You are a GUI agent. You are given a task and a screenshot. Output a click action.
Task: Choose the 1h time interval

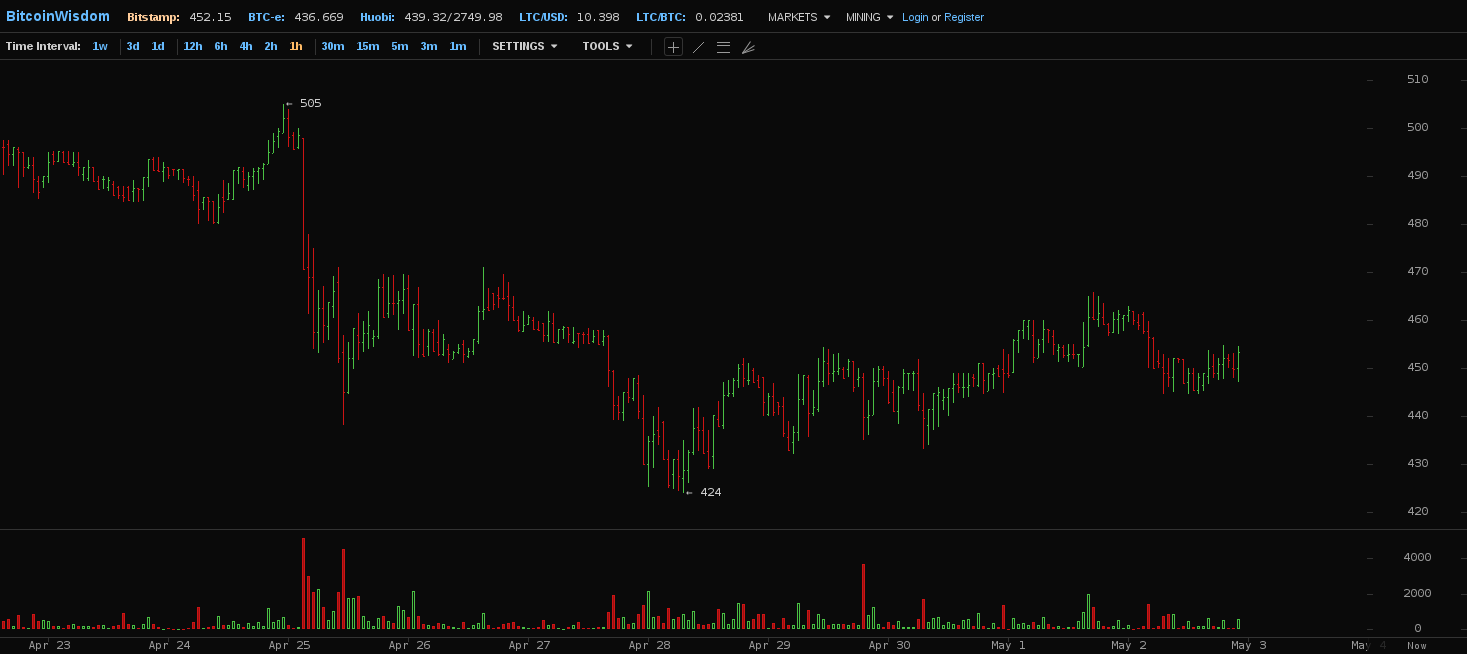296,46
